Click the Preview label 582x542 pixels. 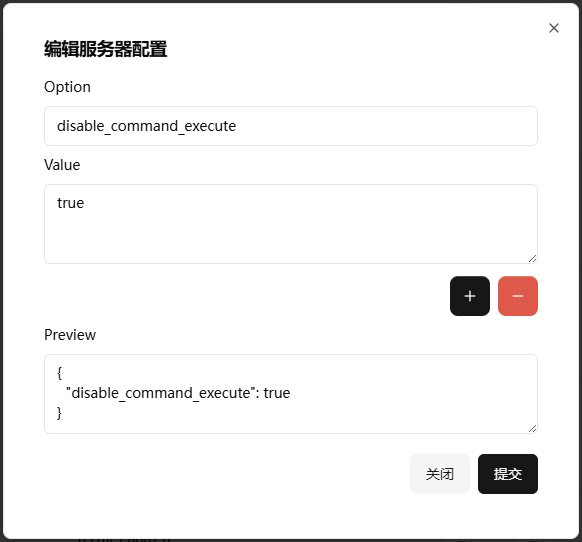[70, 335]
